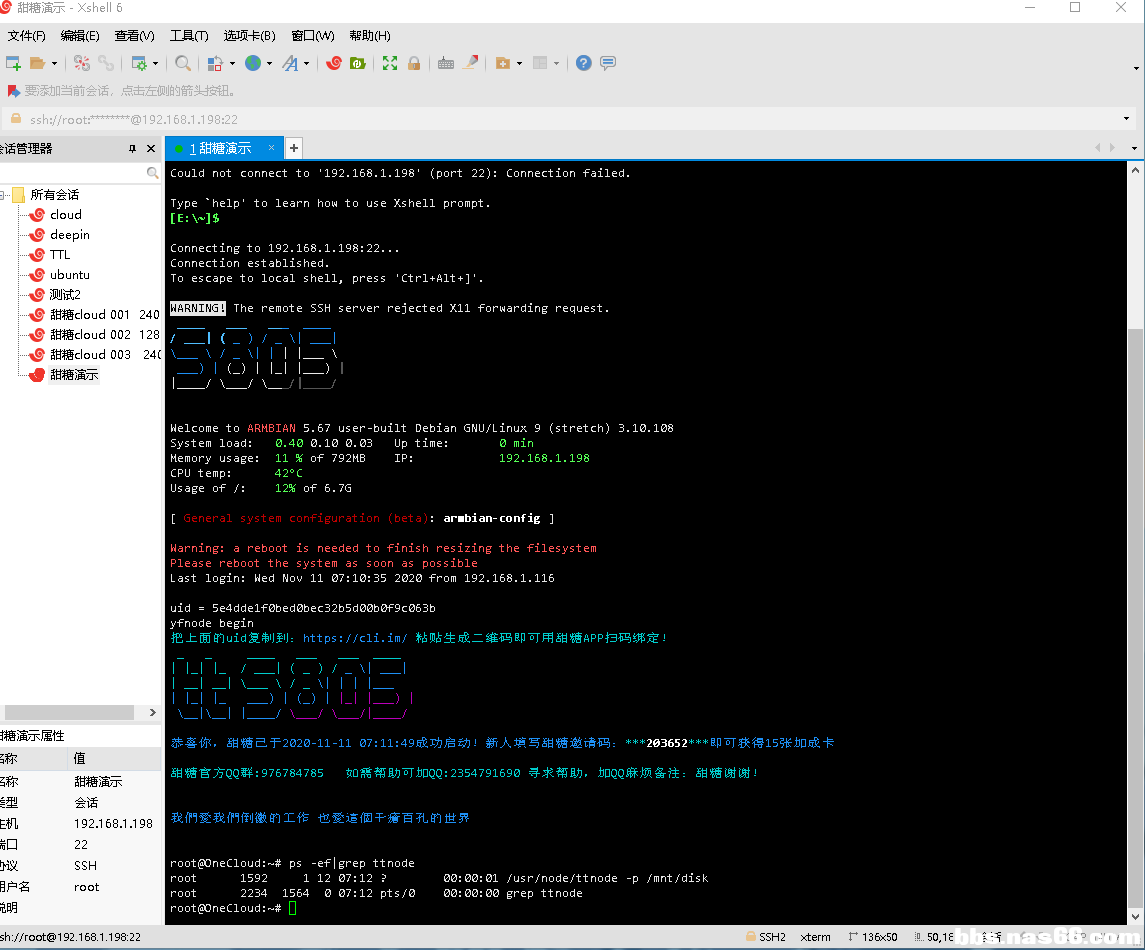1145x950 pixels.
Task: Close the 甜糖演示 session tab
Action: click(271, 148)
